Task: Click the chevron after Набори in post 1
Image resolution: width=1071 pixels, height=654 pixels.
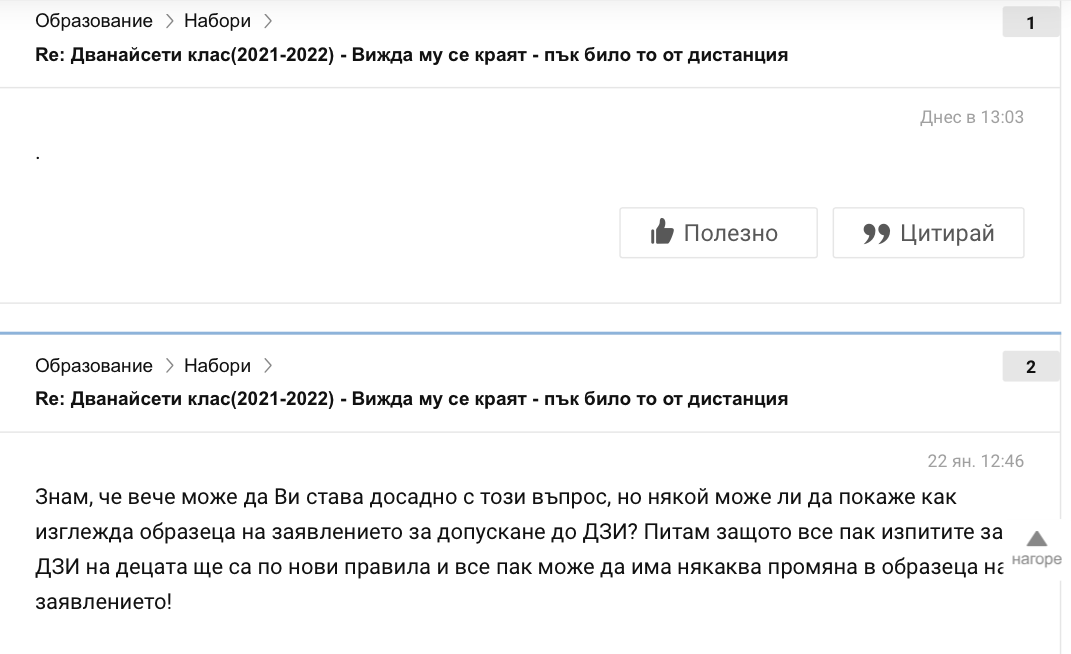Action: click(x=267, y=21)
